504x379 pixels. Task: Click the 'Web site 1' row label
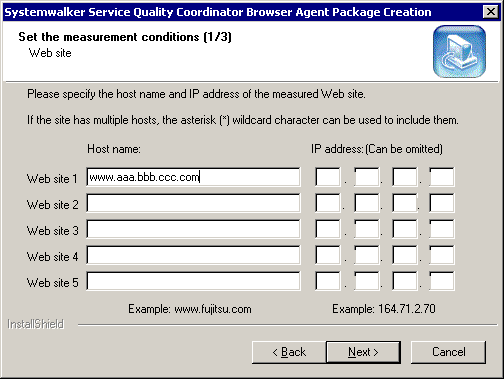52,179
